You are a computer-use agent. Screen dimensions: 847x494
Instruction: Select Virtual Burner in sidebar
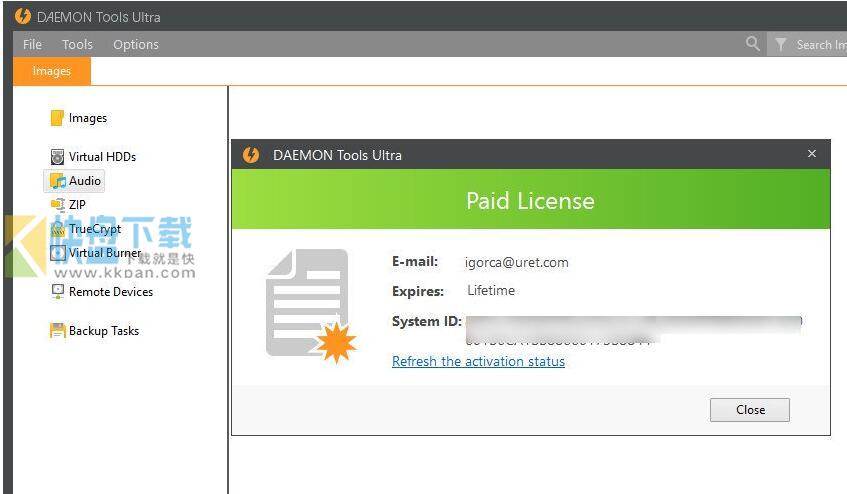coord(105,253)
